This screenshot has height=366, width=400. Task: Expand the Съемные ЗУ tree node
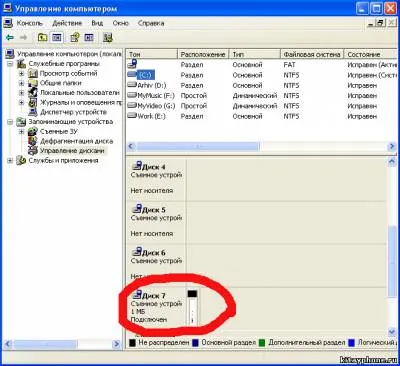pyautogui.click(x=22, y=132)
